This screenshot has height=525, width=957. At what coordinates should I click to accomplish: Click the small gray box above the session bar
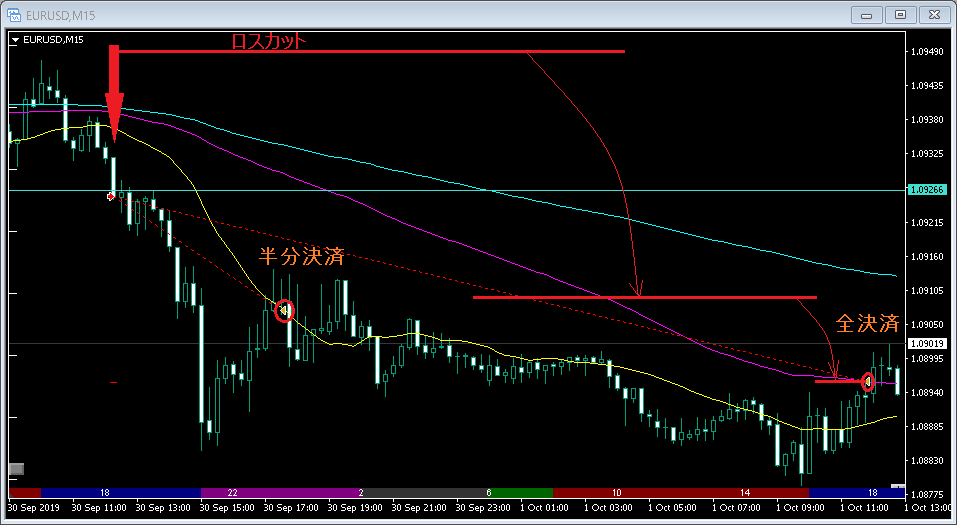point(16,469)
